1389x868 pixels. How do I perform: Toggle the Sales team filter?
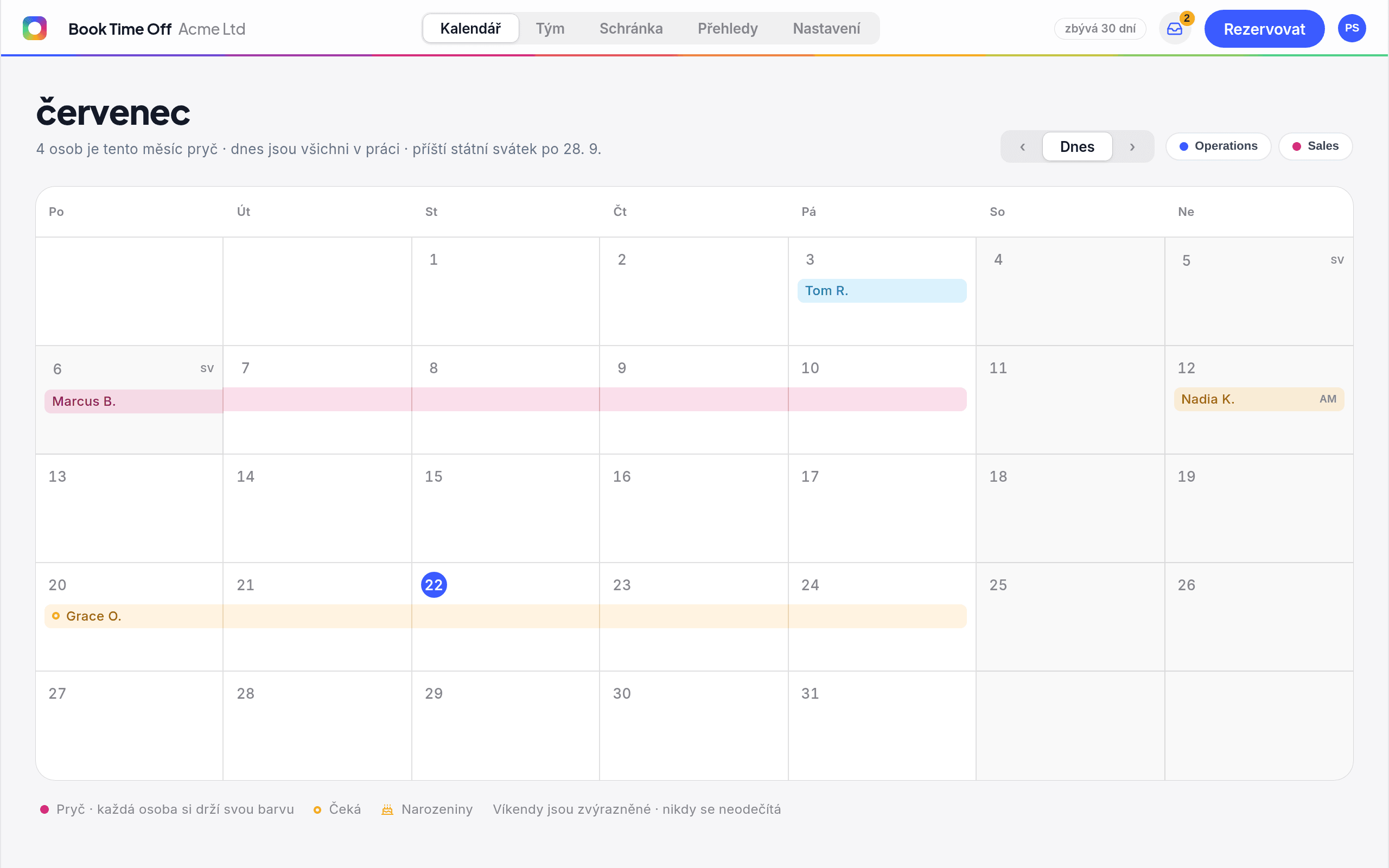[x=1315, y=146]
